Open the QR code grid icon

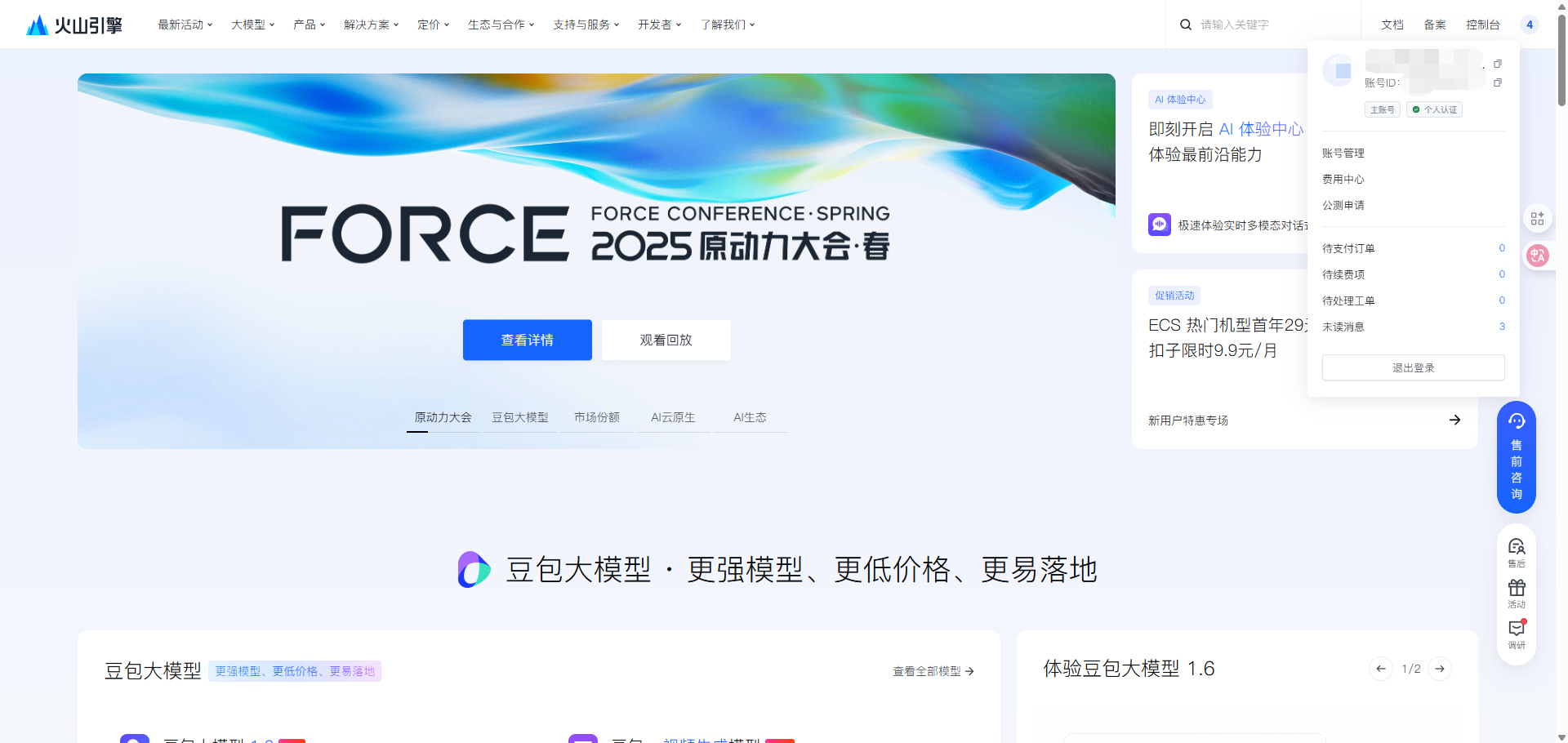pos(1537,218)
